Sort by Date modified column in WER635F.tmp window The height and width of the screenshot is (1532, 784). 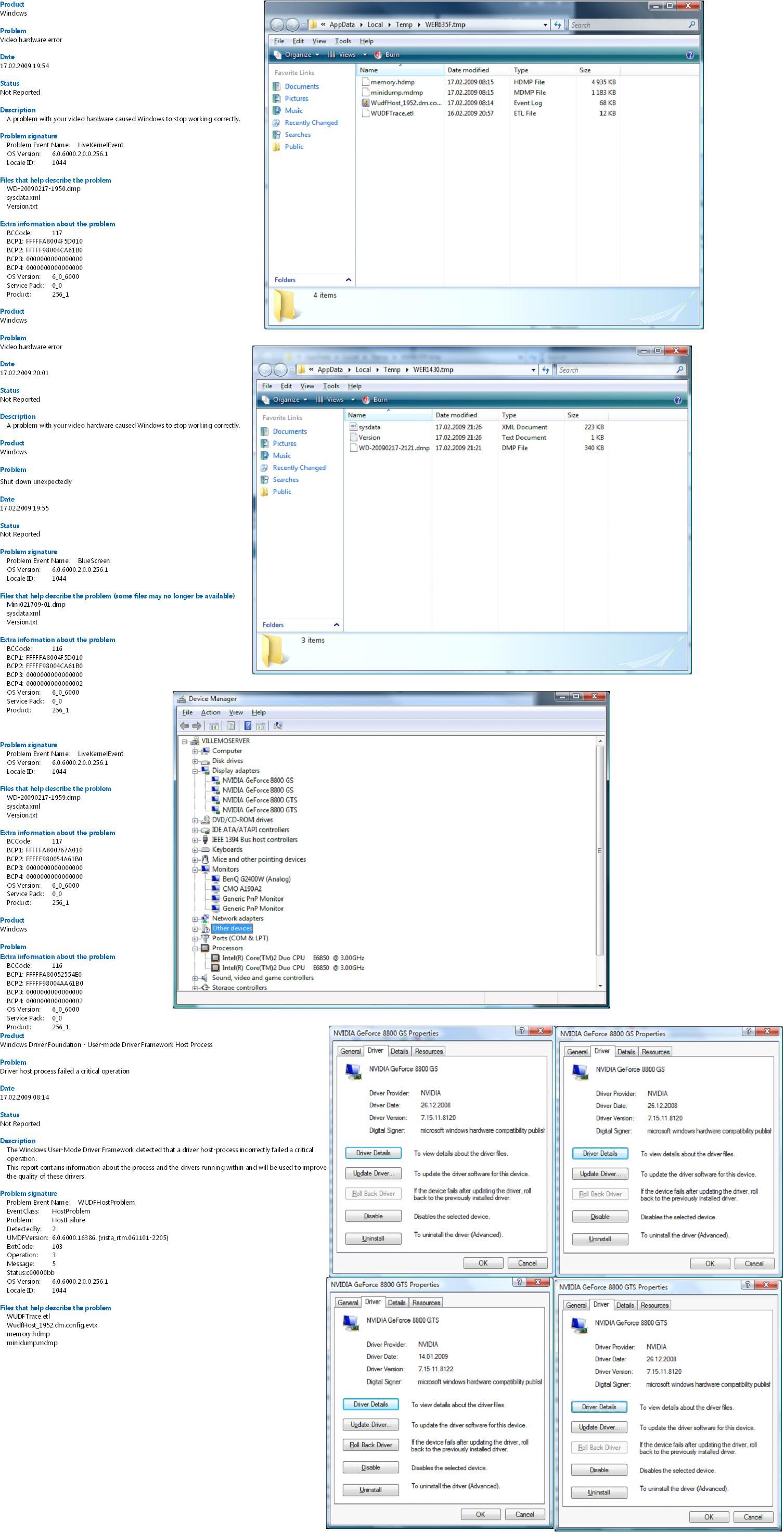click(x=477, y=70)
